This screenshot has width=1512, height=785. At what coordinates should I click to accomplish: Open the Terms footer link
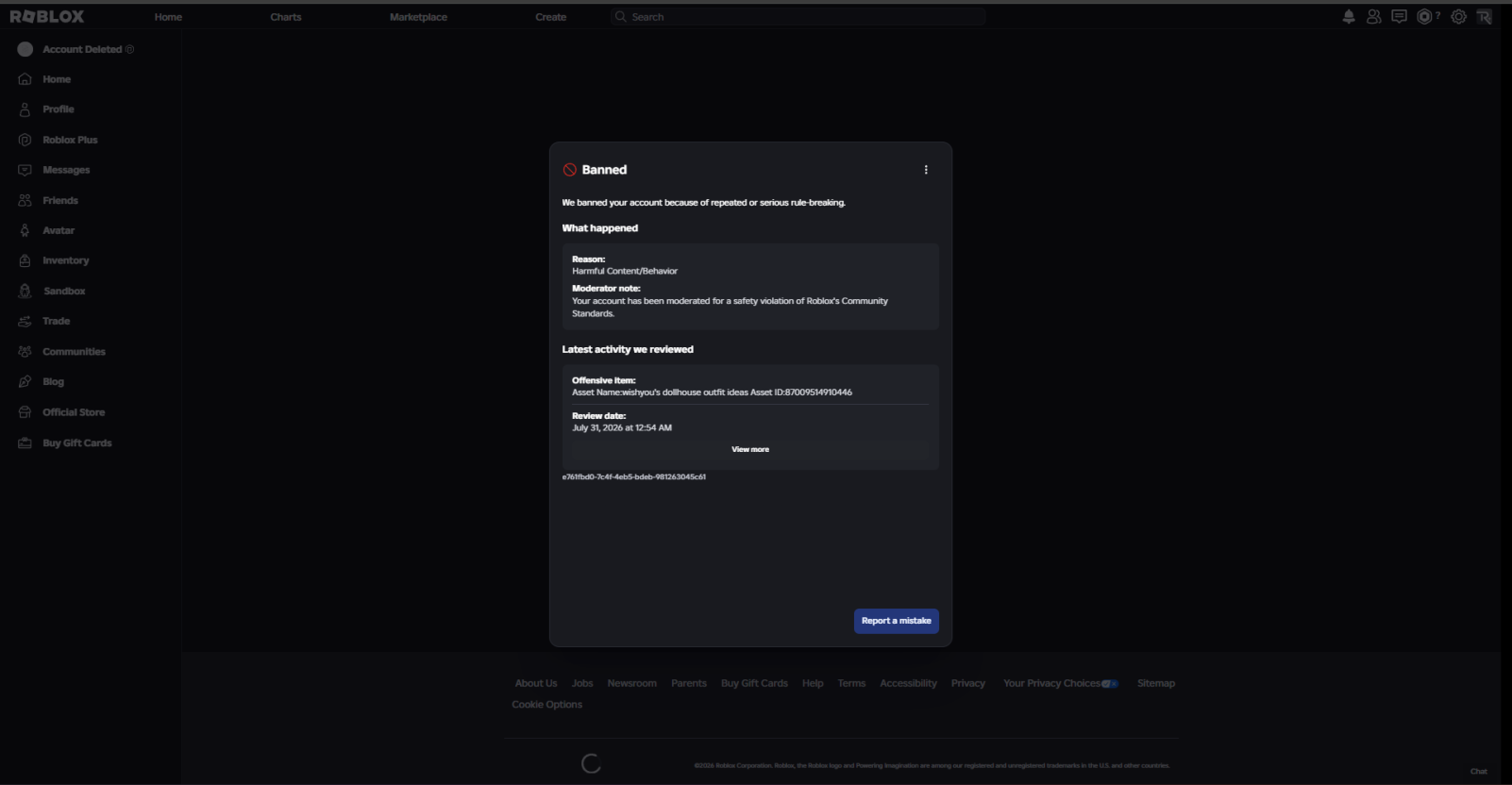tap(851, 683)
